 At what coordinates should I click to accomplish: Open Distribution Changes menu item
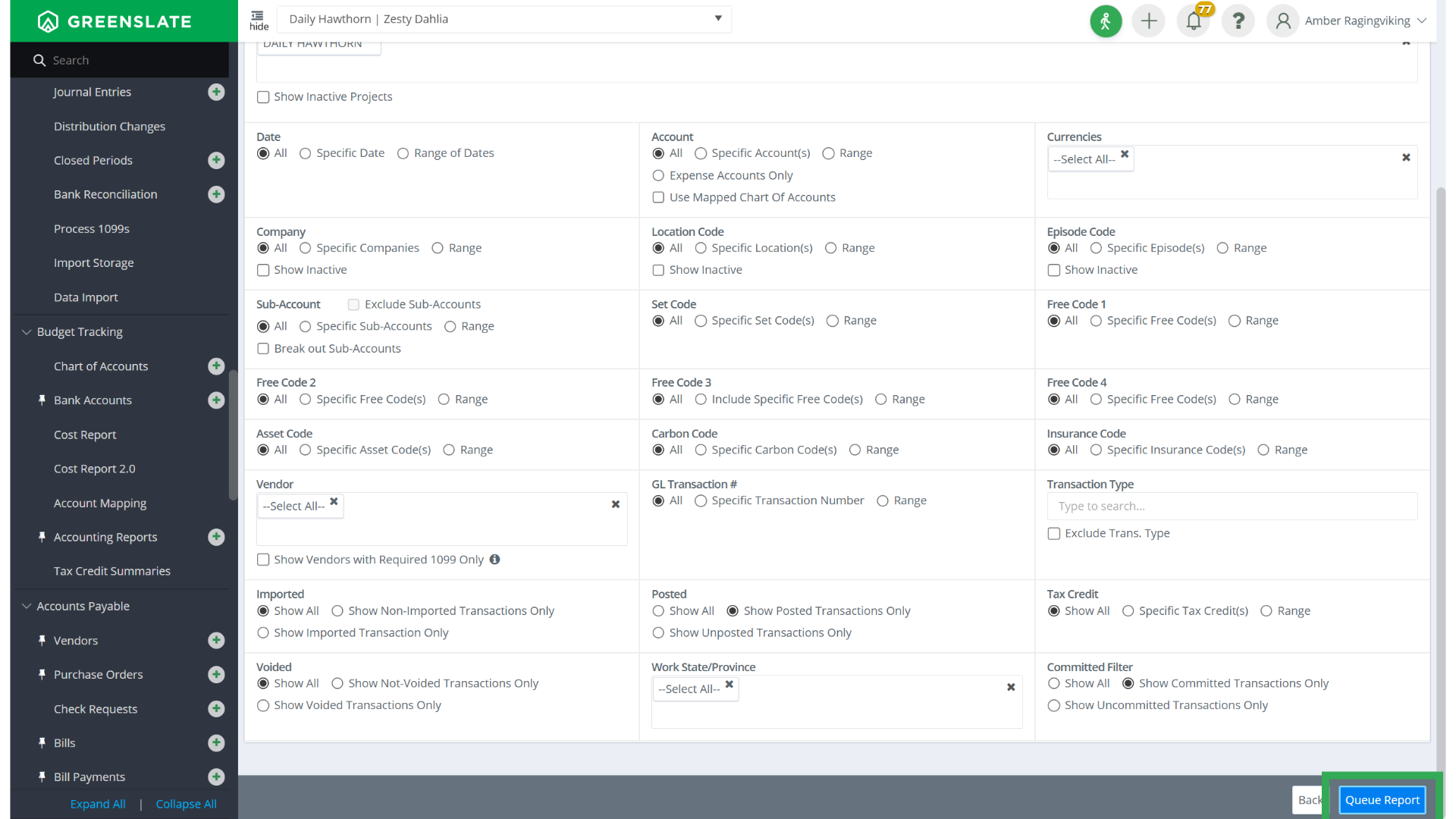[109, 127]
